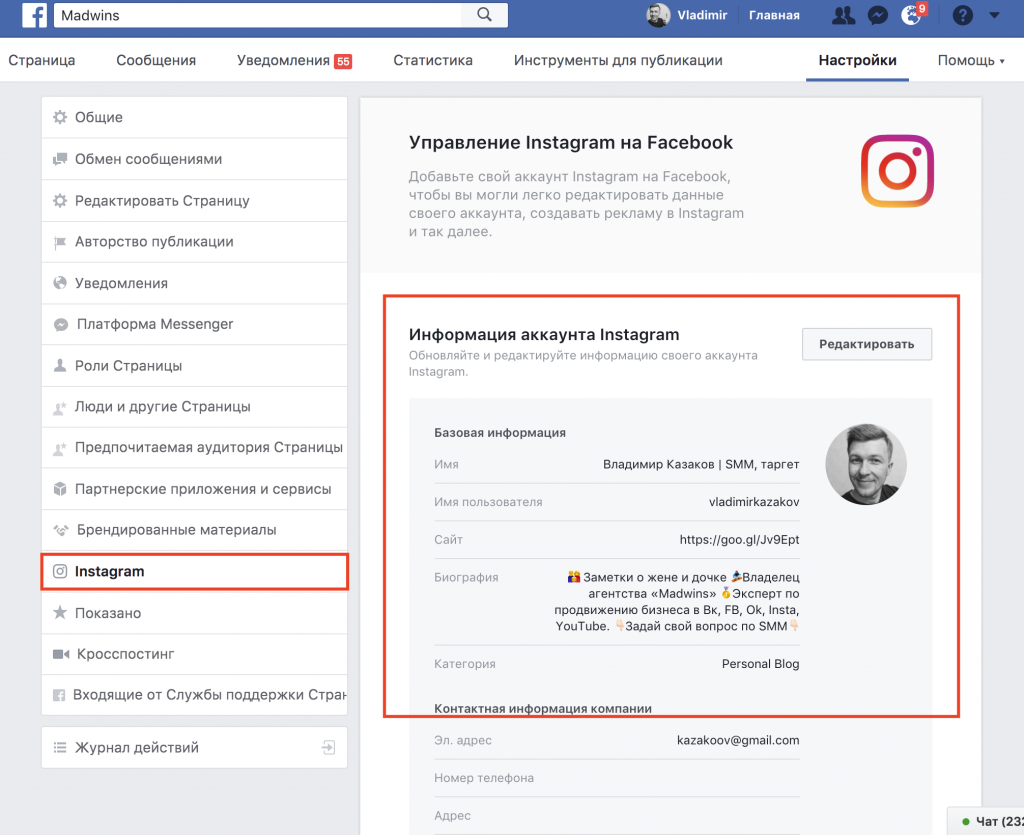Open Общие settings section
The image size is (1024, 835).
point(195,118)
